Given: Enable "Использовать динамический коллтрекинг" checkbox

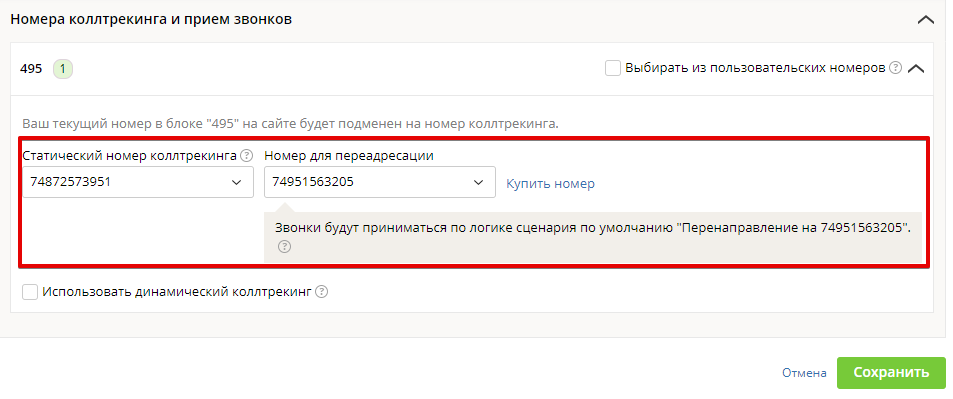Looking at the screenshot, I should [x=29, y=292].
